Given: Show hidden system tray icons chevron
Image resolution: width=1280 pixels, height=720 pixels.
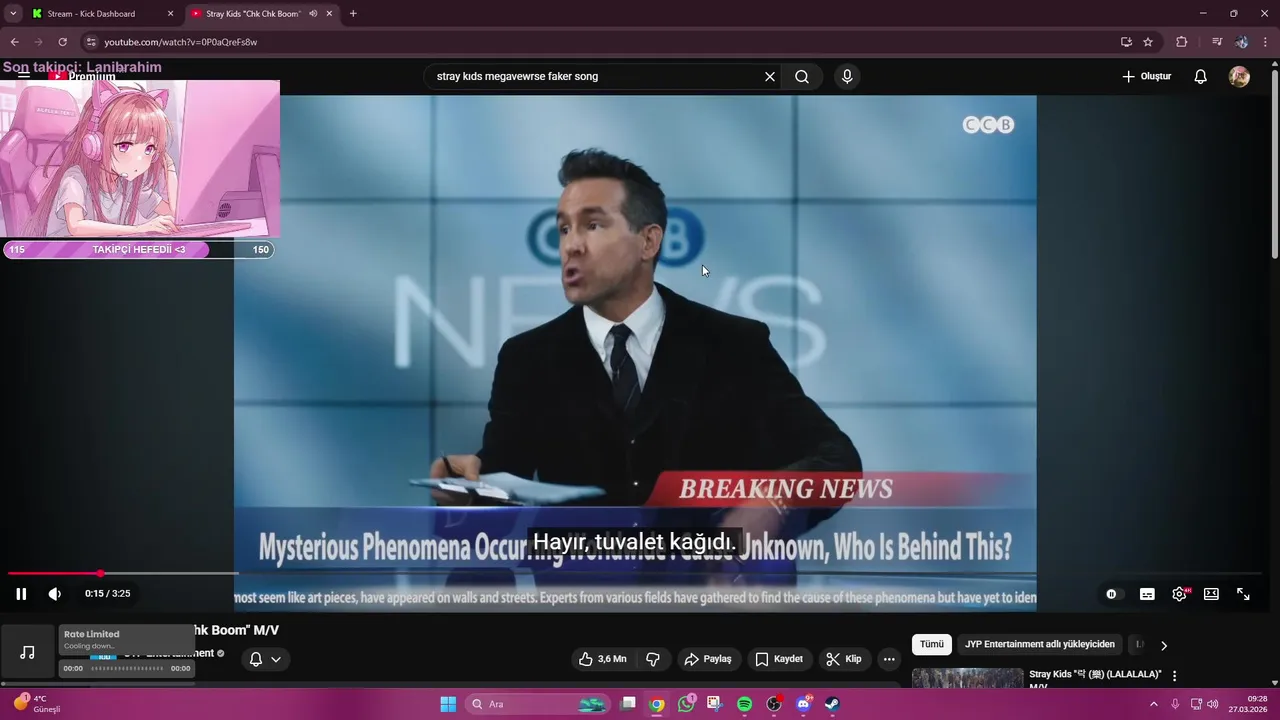Looking at the screenshot, I should click(x=1153, y=704).
